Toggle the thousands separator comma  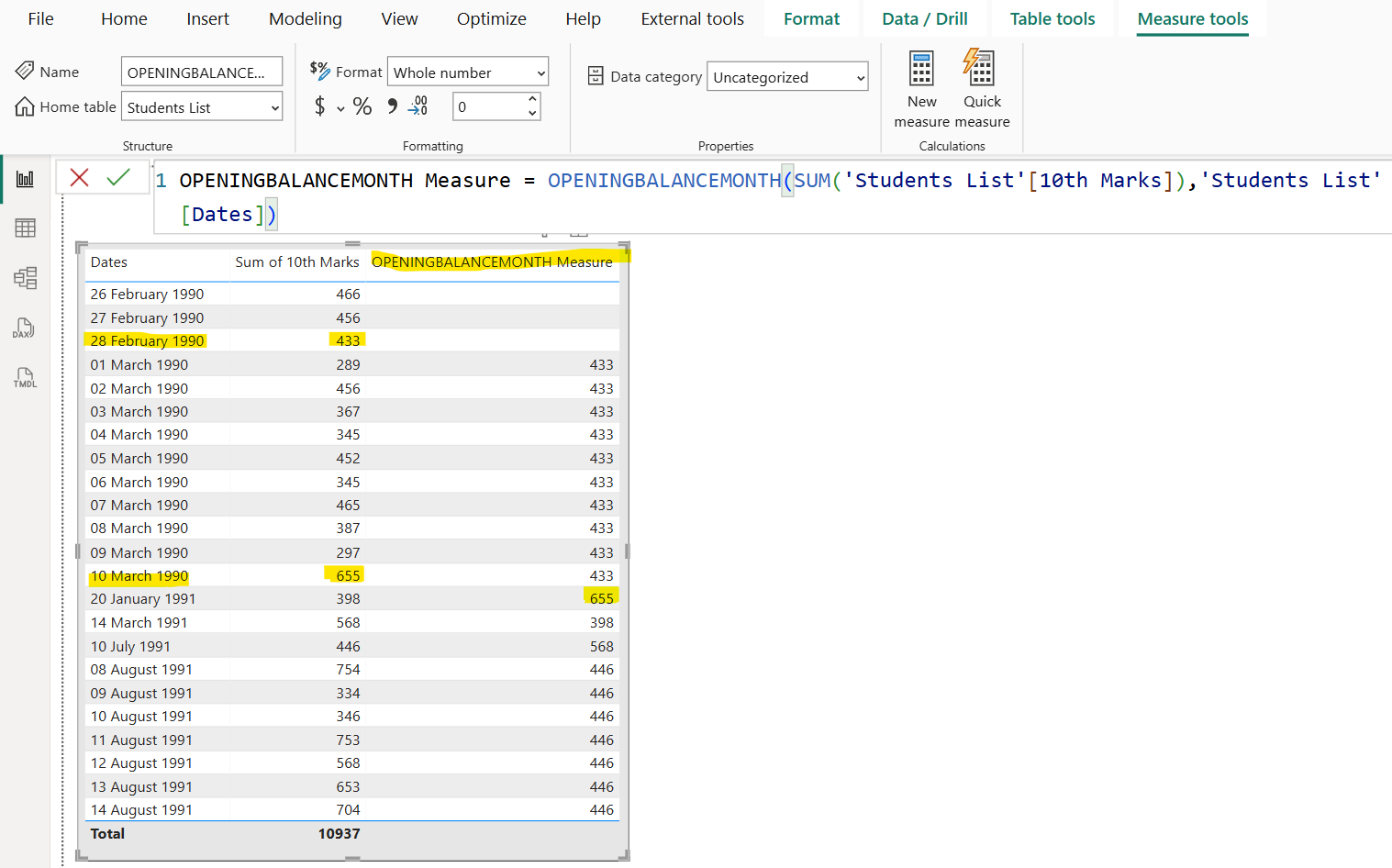coord(392,106)
